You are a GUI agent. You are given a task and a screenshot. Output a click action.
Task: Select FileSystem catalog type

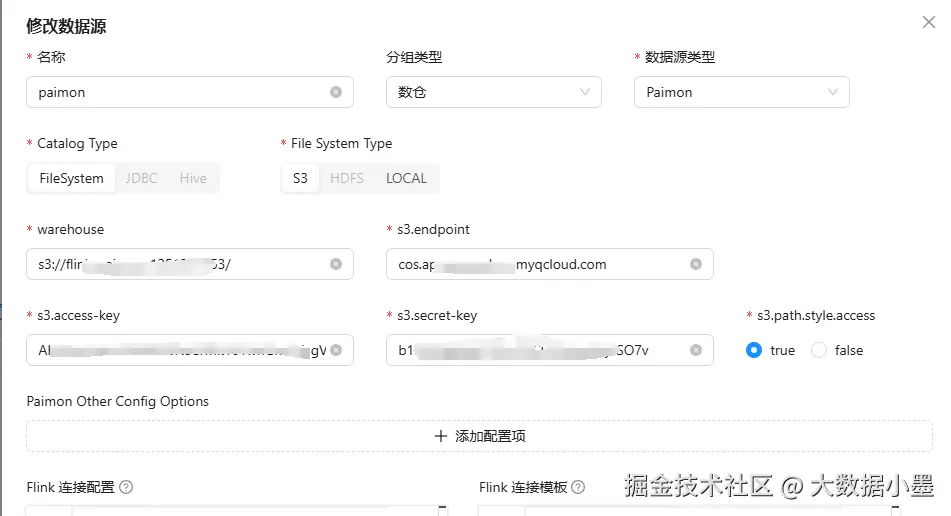(x=71, y=178)
